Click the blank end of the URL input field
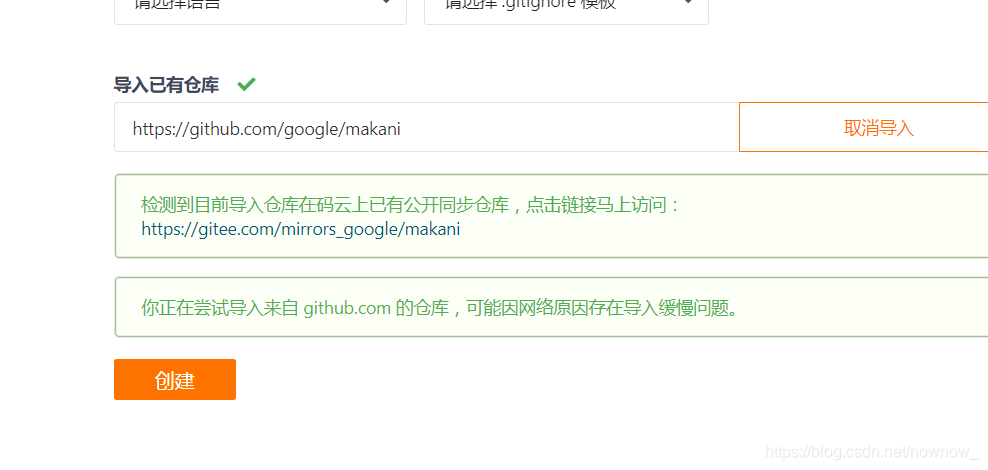 [x=567, y=127]
